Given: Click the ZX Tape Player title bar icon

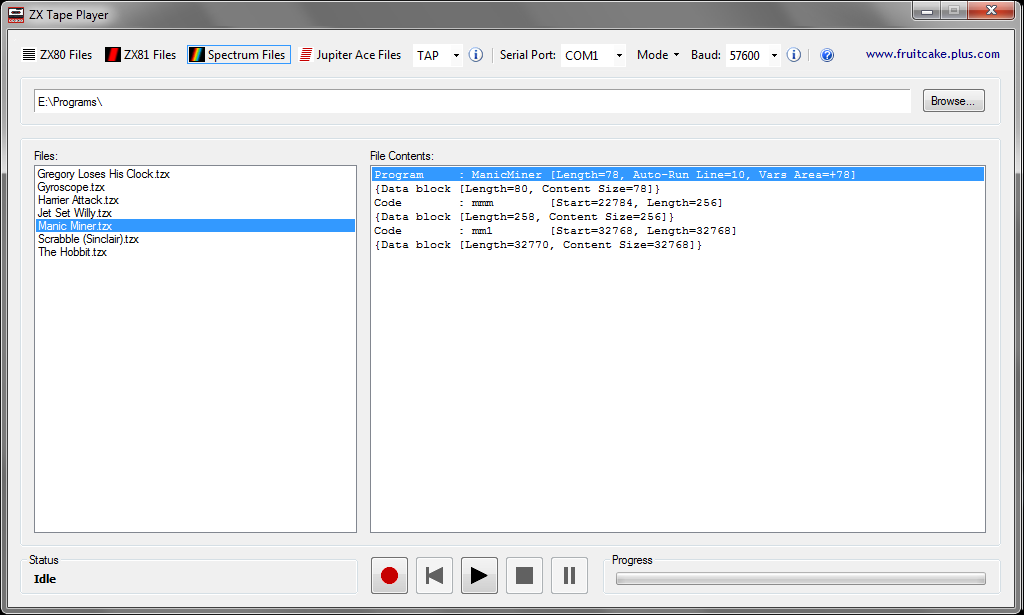Looking at the screenshot, I should (x=16, y=14).
